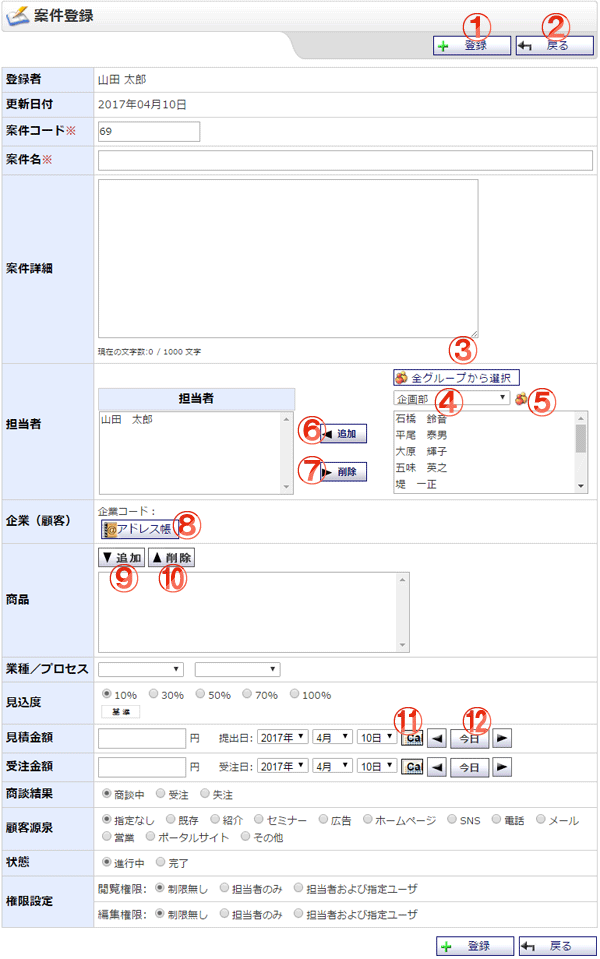The image size is (600, 959).
Task: Open 提出日 day dropdown
Action: point(377,738)
